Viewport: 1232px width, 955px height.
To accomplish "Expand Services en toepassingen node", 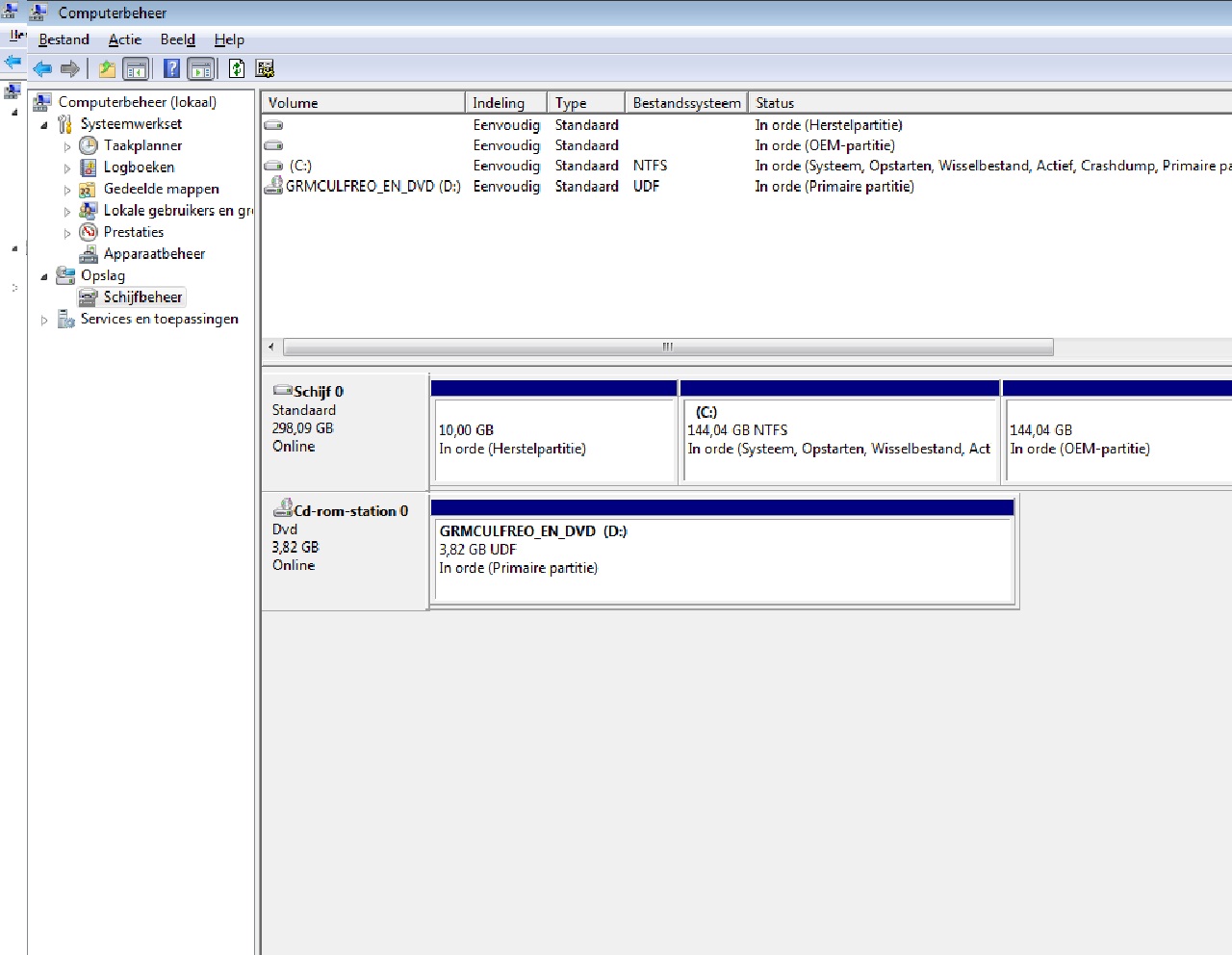I will coord(44,320).
